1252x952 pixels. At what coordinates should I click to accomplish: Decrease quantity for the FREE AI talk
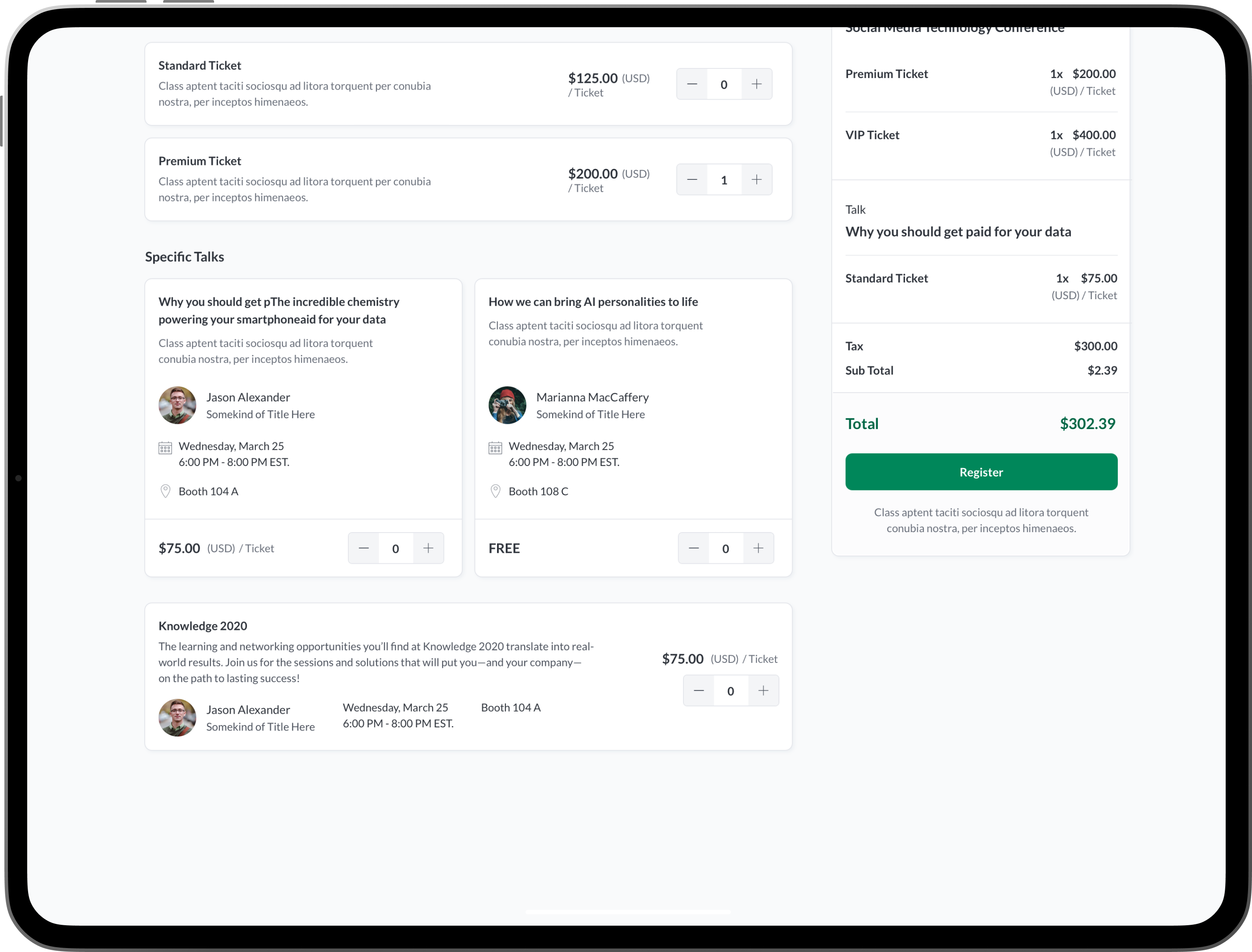pyautogui.click(x=694, y=548)
